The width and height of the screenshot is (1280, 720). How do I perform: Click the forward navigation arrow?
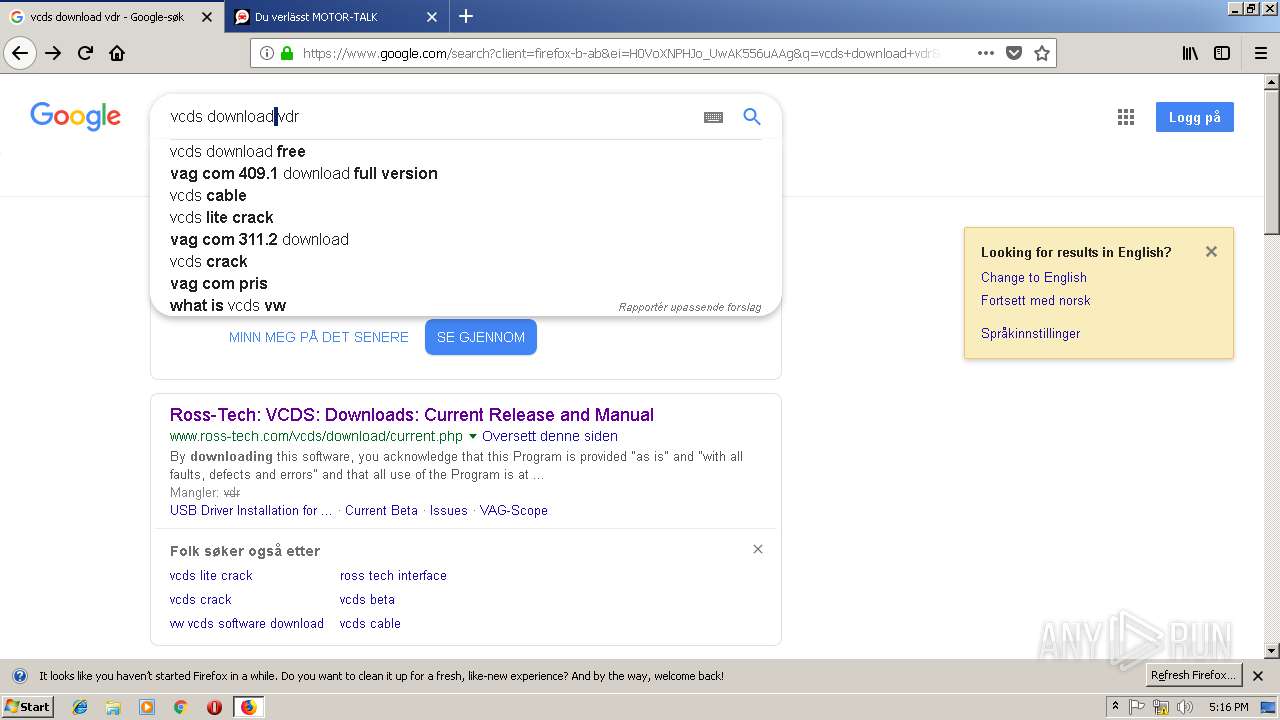click(x=53, y=53)
